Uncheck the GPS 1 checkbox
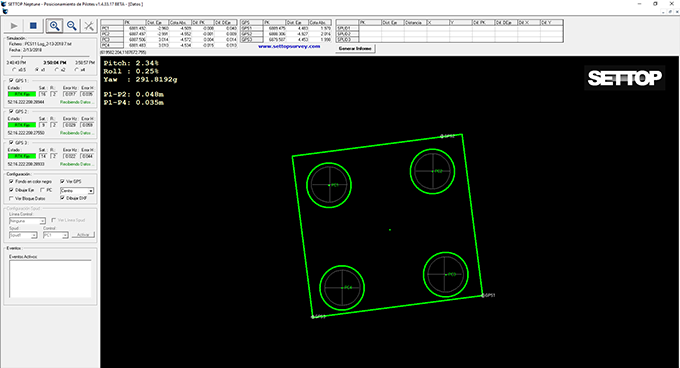This screenshot has height=368, width=680. (11, 81)
